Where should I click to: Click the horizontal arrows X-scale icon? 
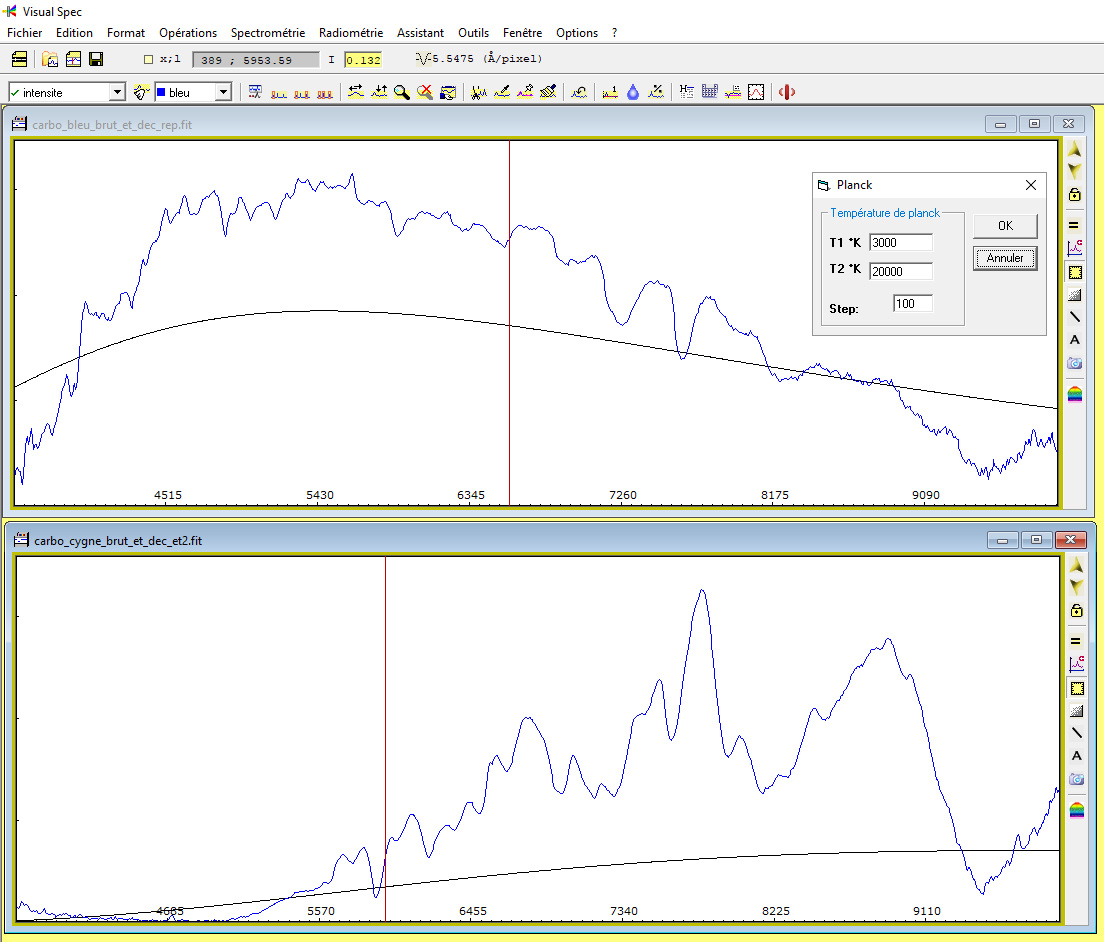[356, 92]
